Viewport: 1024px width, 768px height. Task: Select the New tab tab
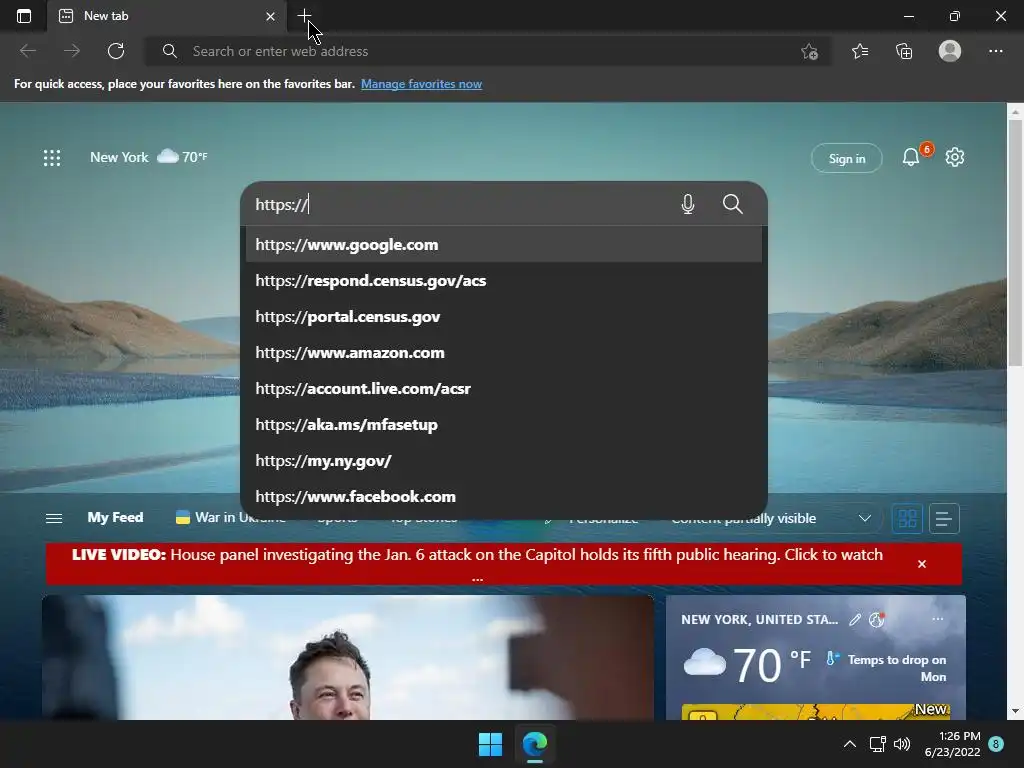click(167, 16)
